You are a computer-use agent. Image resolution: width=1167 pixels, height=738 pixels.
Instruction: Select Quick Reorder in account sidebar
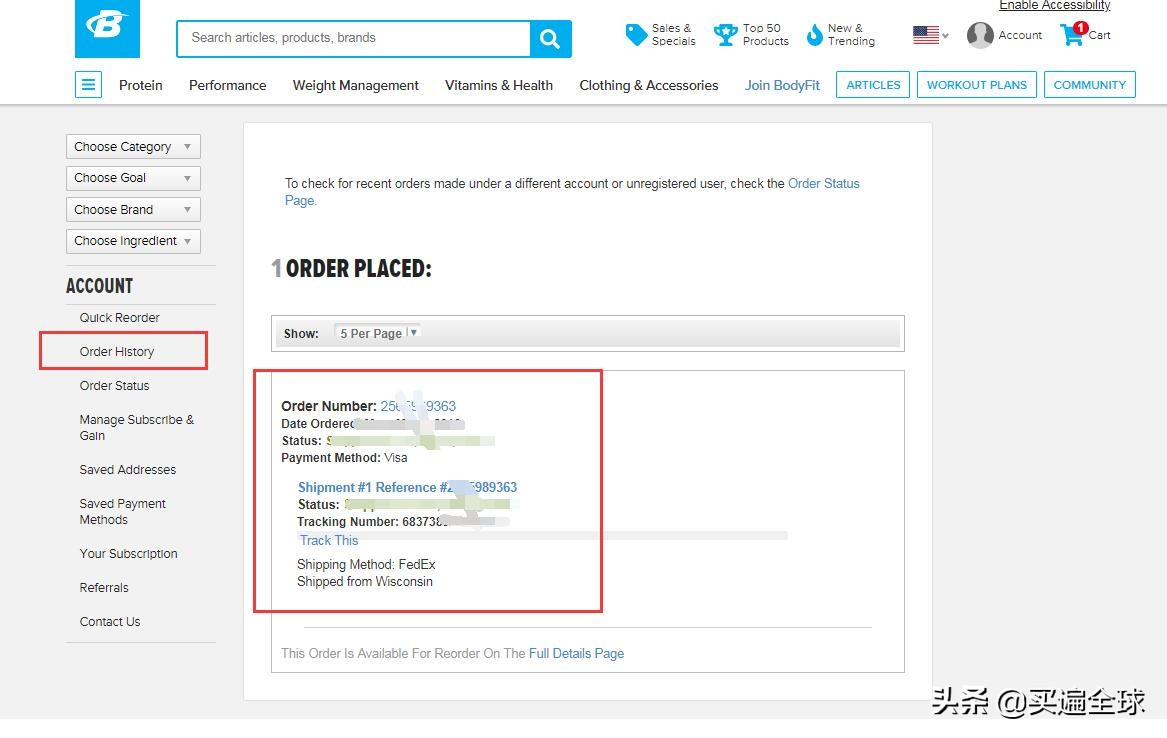[x=120, y=318]
